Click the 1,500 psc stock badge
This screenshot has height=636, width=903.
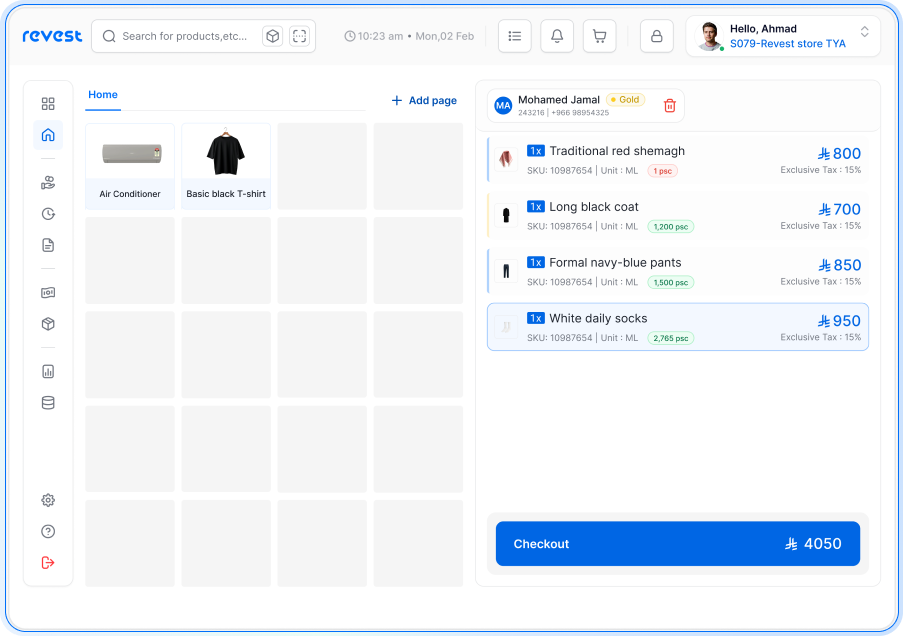point(670,282)
